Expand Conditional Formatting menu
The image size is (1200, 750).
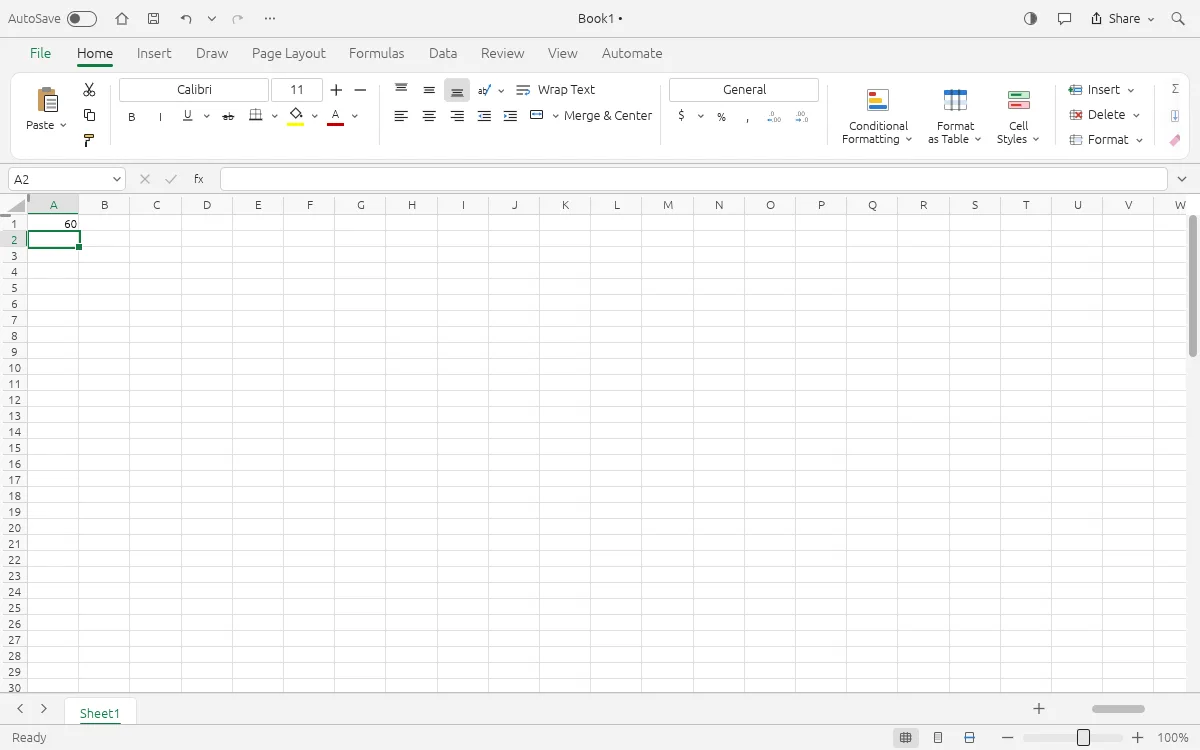pos(878,117)
